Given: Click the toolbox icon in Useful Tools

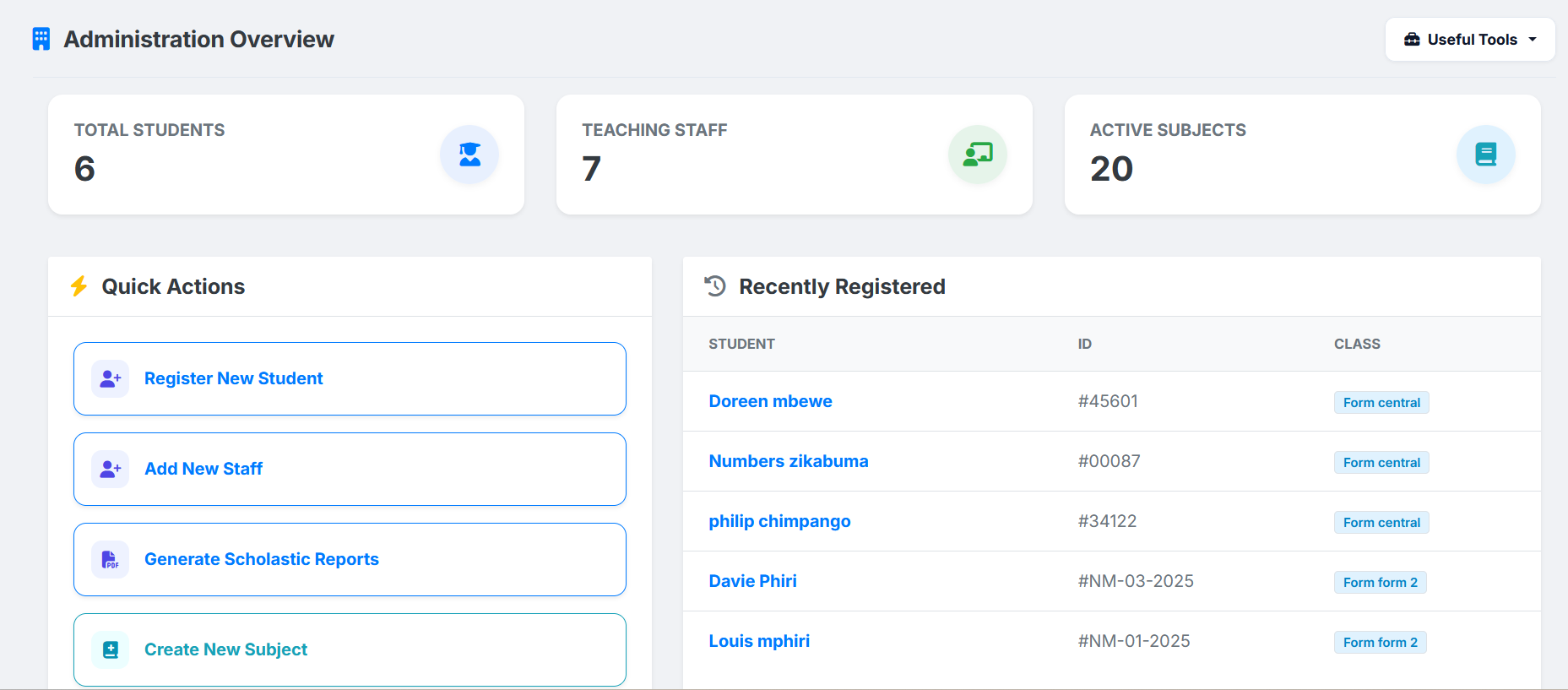Looking at the screenshot, I should pos(1412,40).
